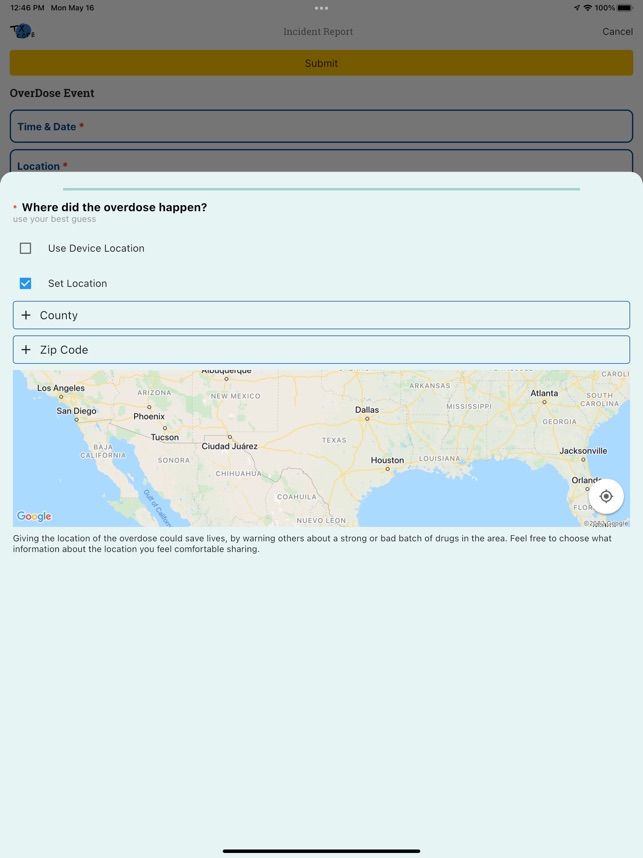Tap the Wi-Fi icon in the status bar

coord(586,8)
